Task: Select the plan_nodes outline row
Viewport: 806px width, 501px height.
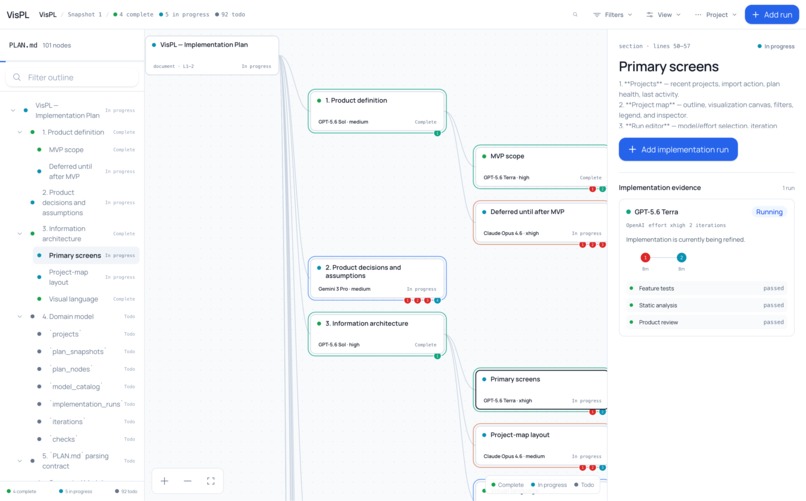Action: (x=86, y=369)
